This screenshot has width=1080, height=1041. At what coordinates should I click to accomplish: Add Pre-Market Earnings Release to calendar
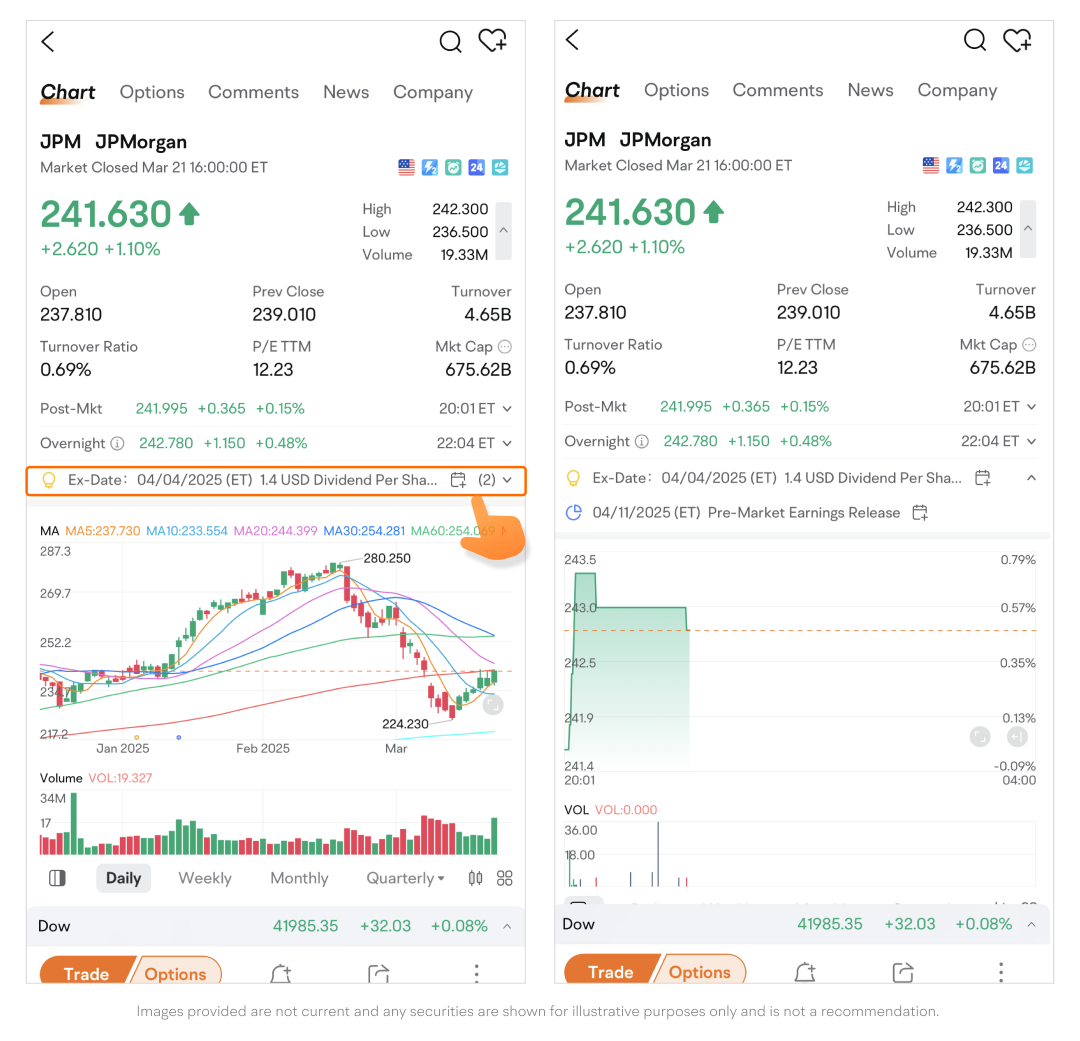920,513
